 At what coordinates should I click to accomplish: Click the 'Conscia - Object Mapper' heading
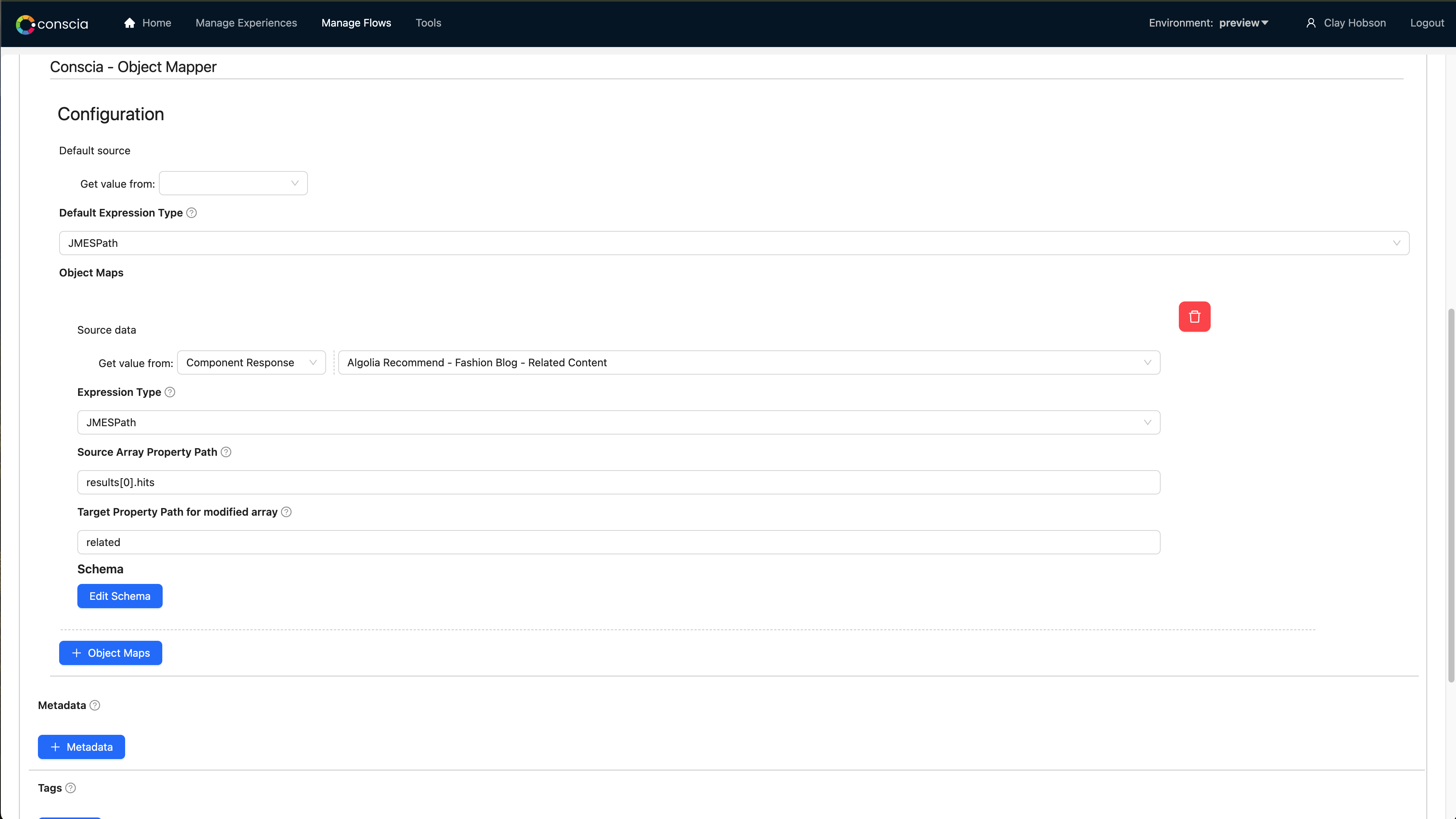(133, 67)
